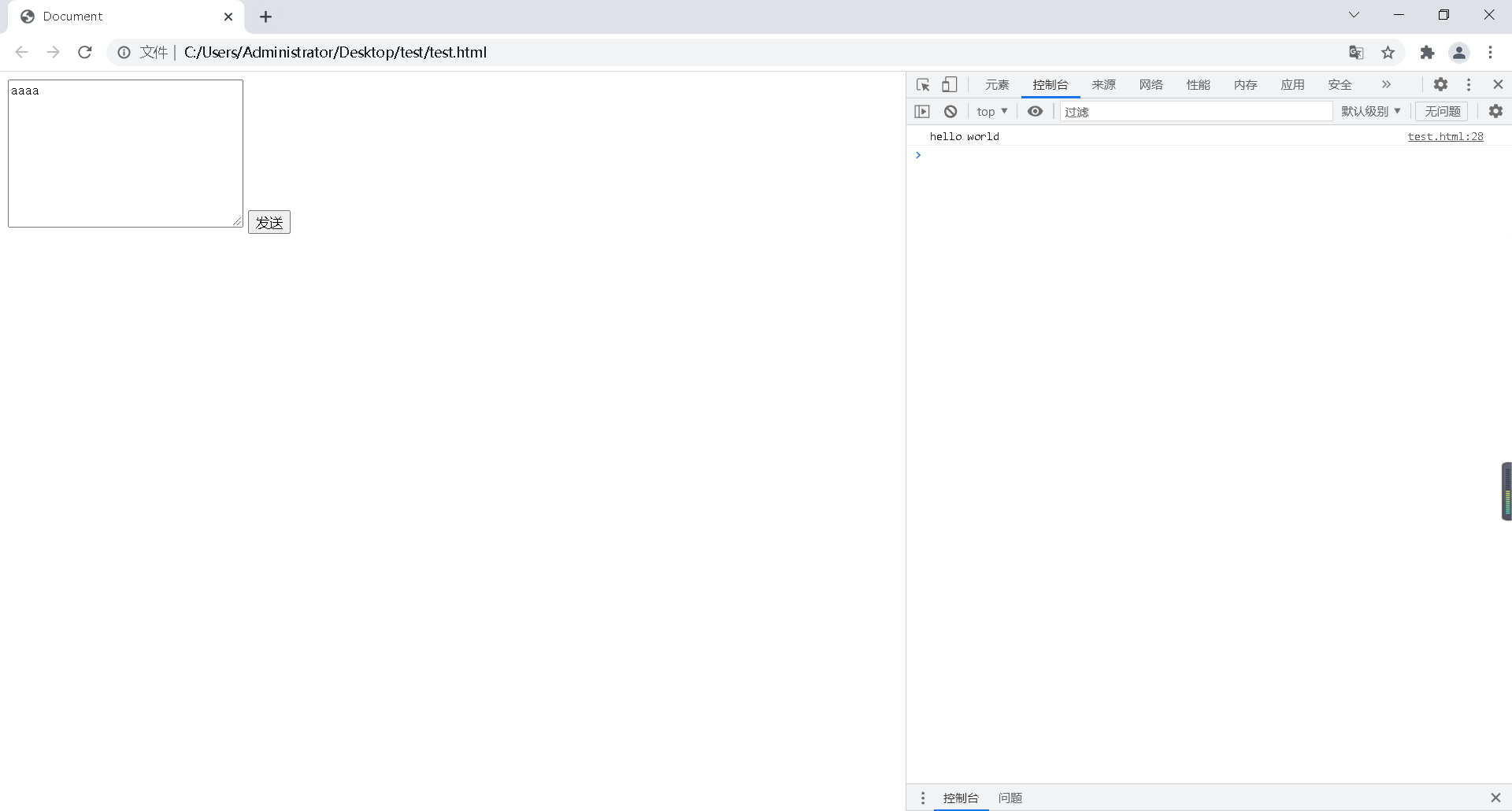Go forward with the browser forward arrow
This screenshot has height=811, width=1512.
click(53, 52)
